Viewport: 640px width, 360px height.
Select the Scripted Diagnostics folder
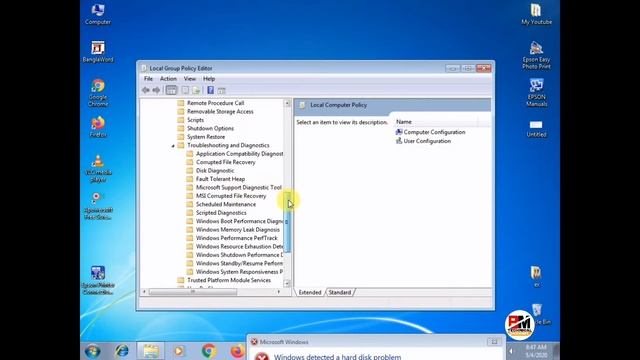tap(221, 213)
